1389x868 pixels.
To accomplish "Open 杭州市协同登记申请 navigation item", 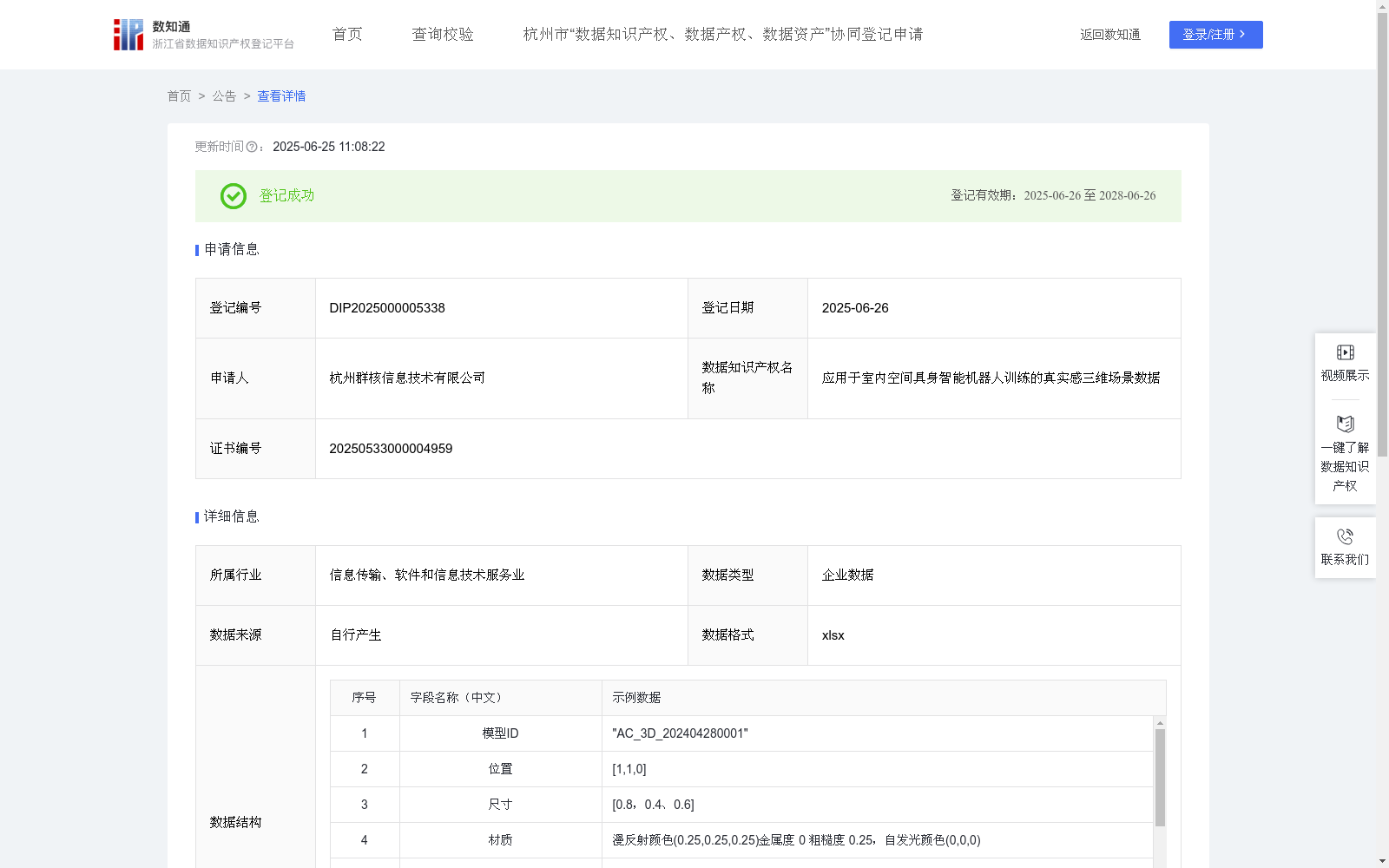I will (x=722, y=35).
